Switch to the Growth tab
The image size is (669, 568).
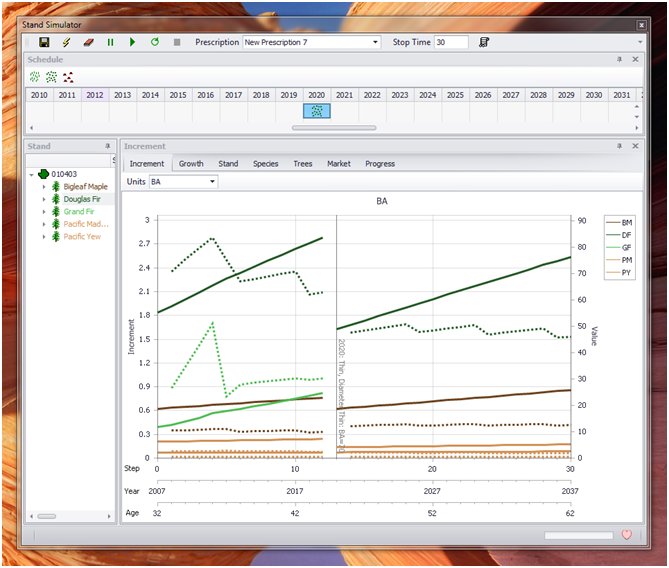coord(191,164)
